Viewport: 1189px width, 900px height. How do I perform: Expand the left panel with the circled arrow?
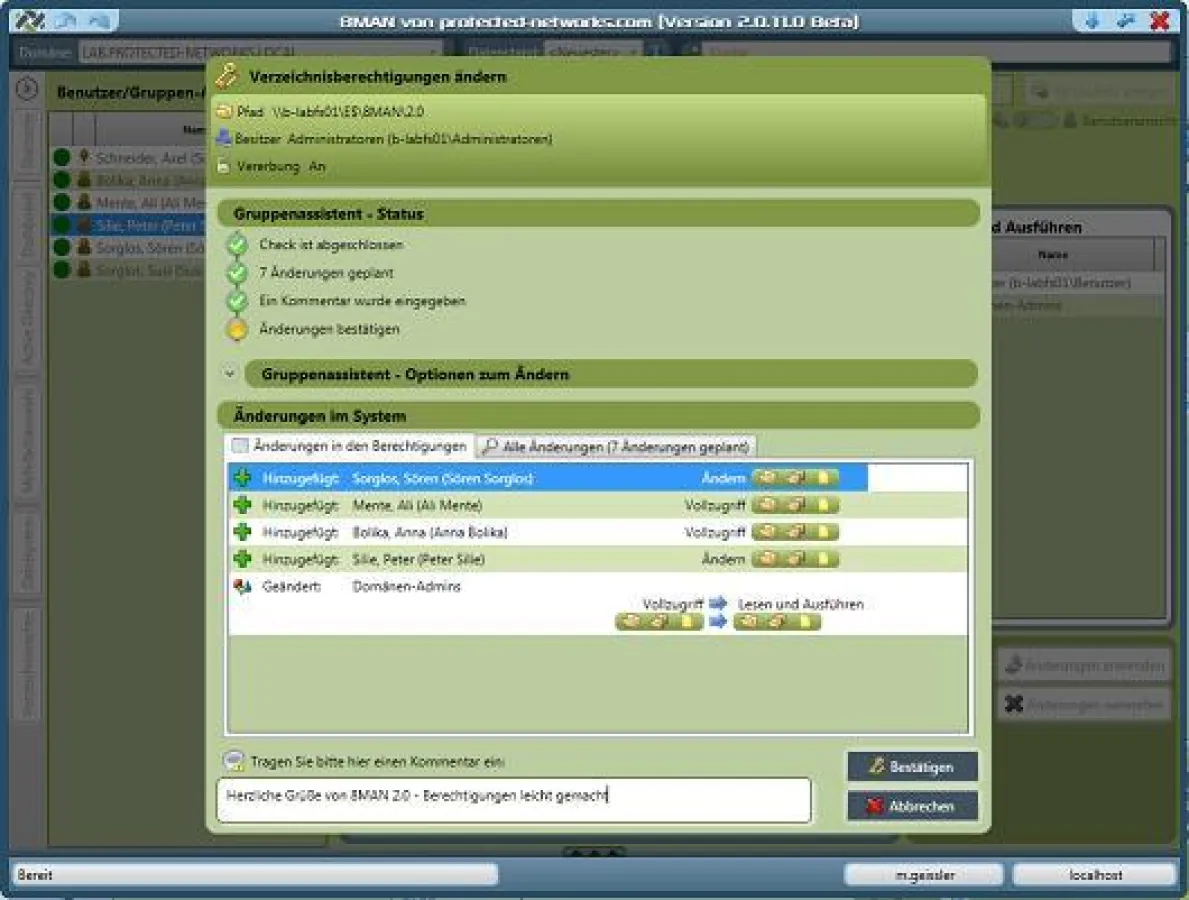pos(27,89)
